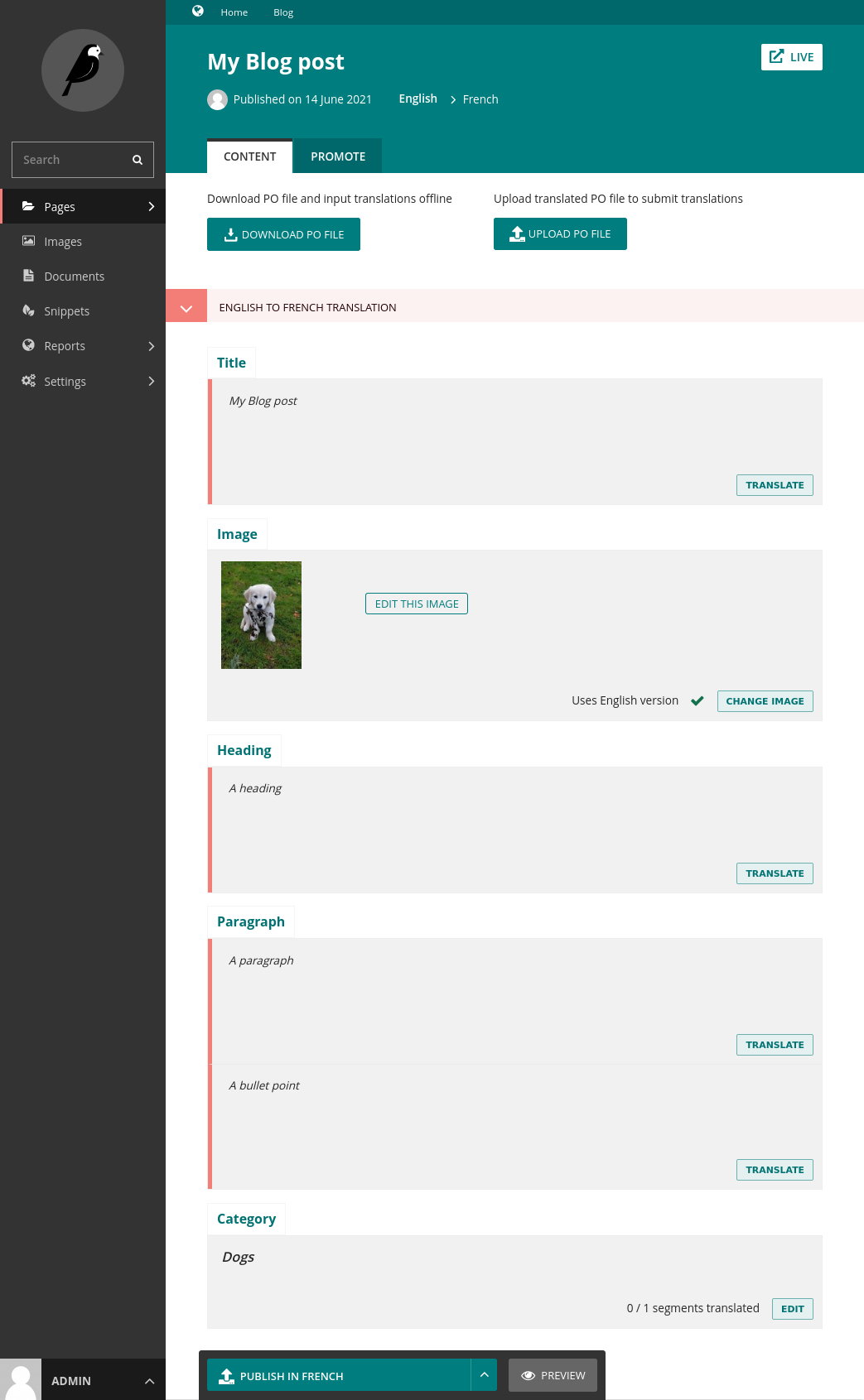The height and width of the screenshot is (1400, 864).
Task: Open the English language switcher
Action: coord(418,99)
